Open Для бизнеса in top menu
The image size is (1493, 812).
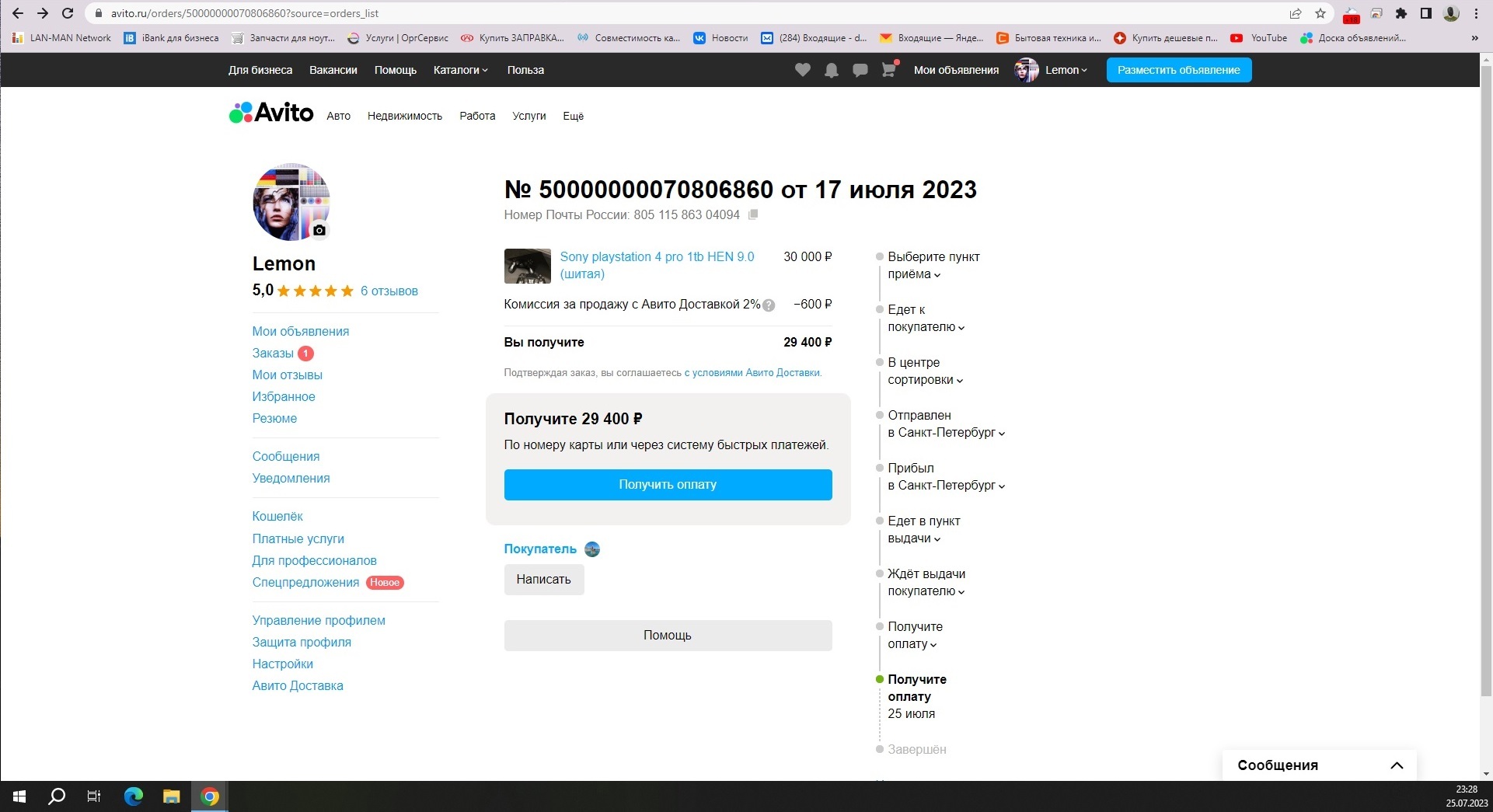[260, 70]
